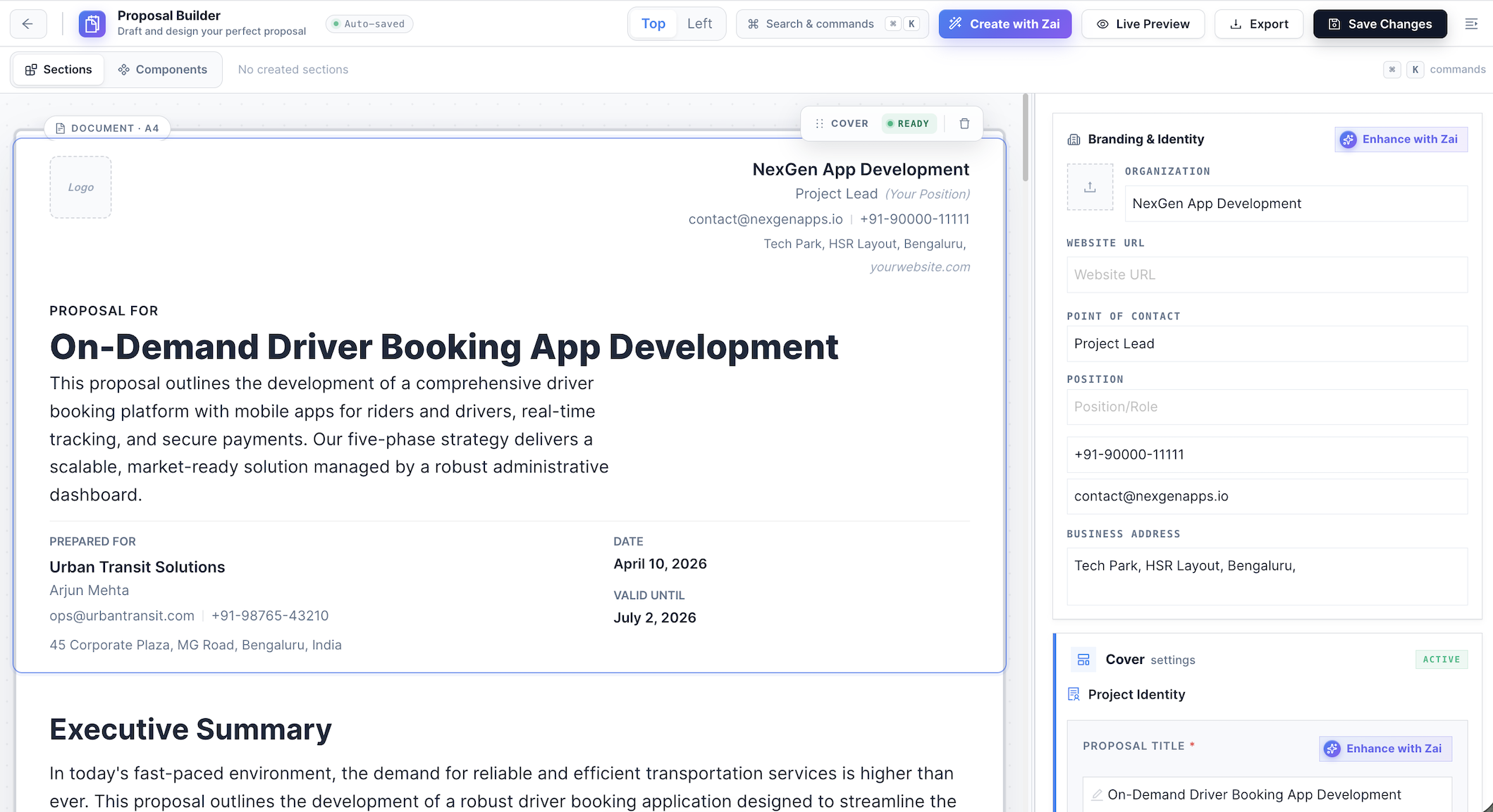This screenshot has width=1493, height=812.
Task: Click 45 Corporate Plaza address line
Action: coord(195,645)
